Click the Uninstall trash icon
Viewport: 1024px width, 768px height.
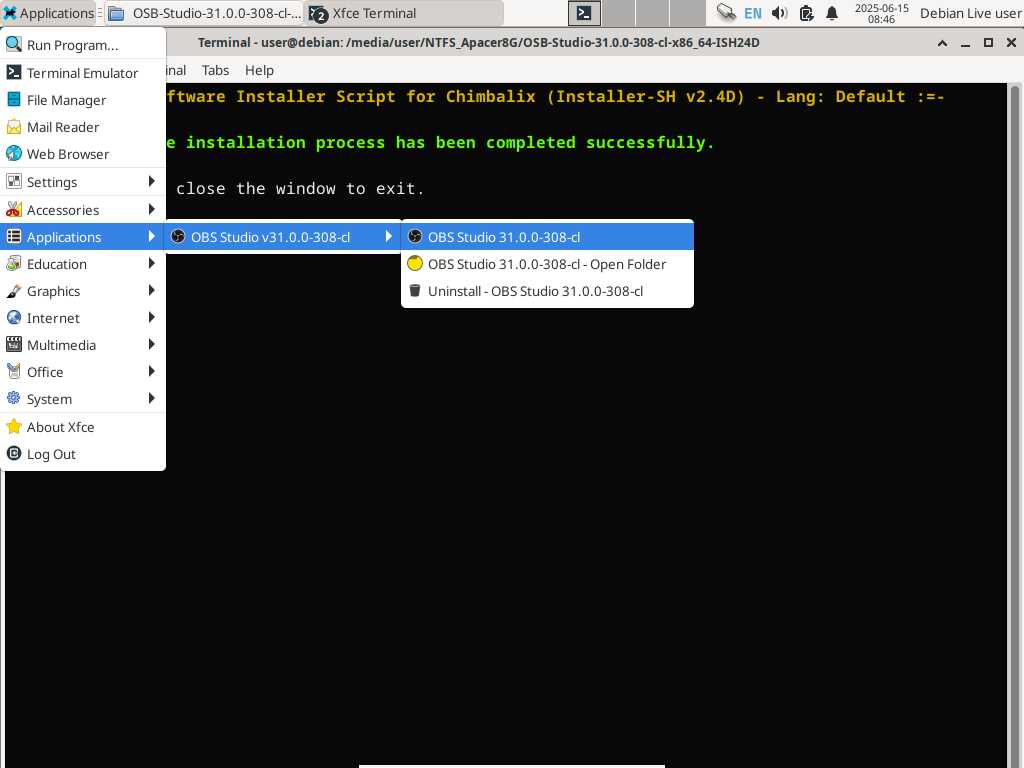click(x=415, y=290)
